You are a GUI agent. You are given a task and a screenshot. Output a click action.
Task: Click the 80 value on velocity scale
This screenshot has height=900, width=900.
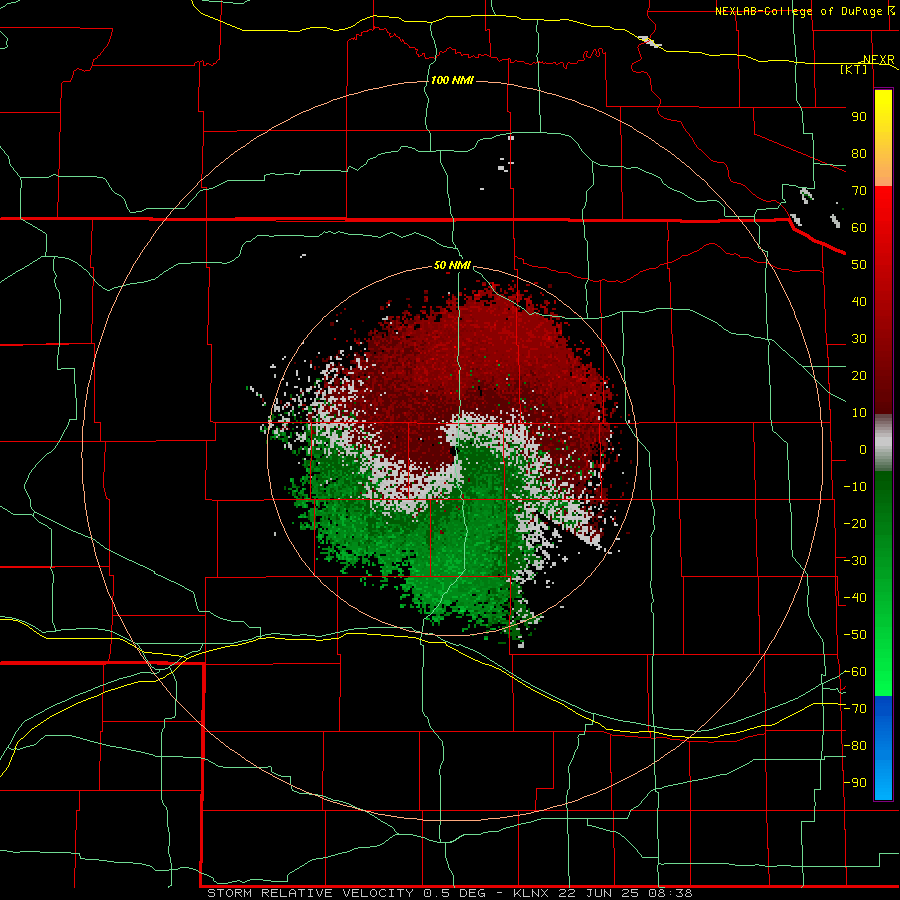[859, 154]
